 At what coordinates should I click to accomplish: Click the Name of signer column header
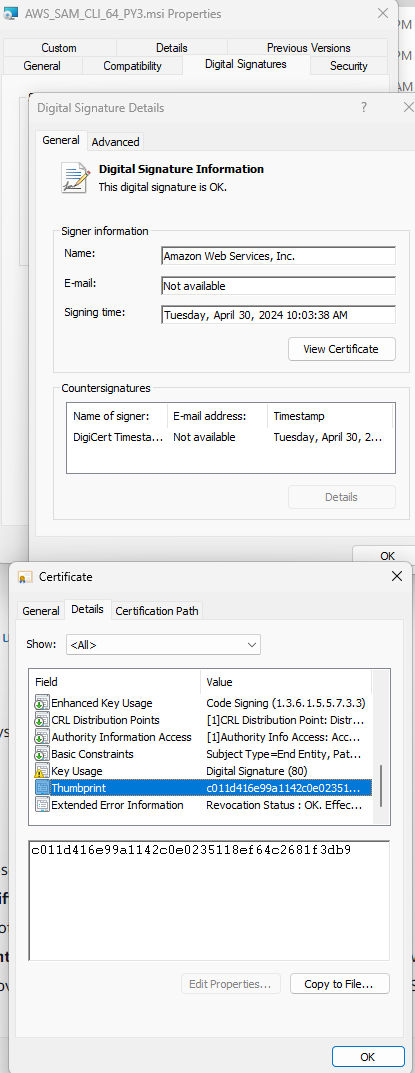pos(117,416)
